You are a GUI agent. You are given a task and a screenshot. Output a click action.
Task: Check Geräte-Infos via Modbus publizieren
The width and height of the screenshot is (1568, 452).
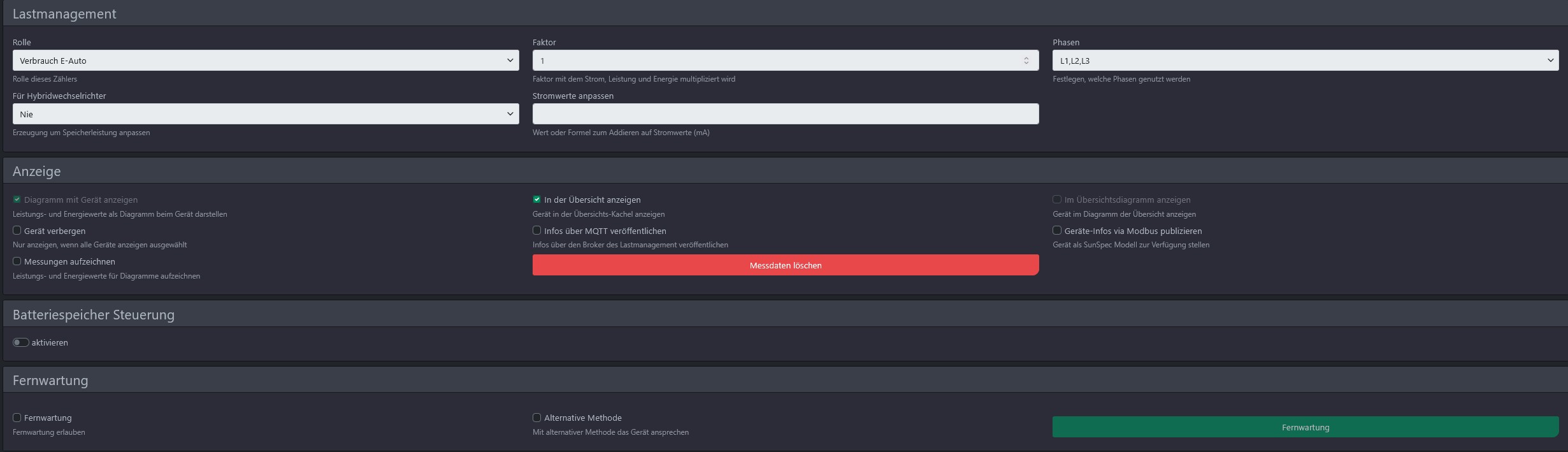click(1057, 231)
